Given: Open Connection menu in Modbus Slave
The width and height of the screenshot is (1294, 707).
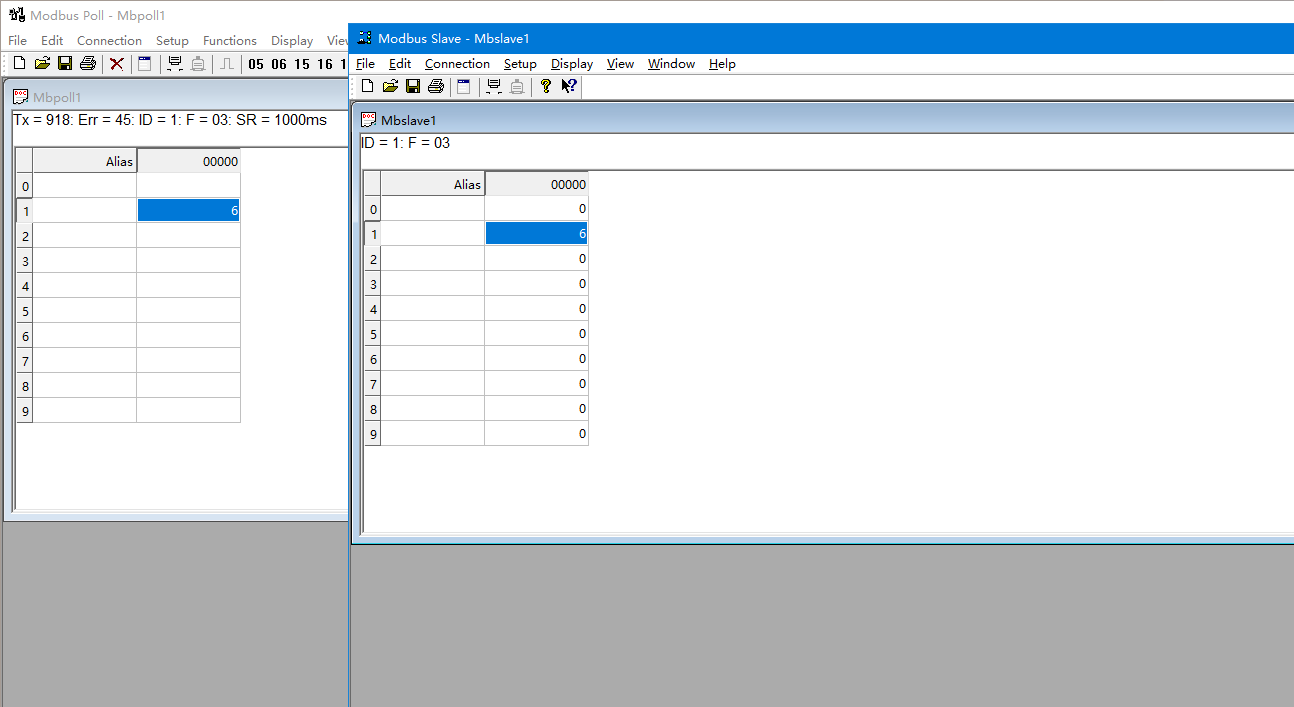Looking at the screenshot, I should 457,64.
